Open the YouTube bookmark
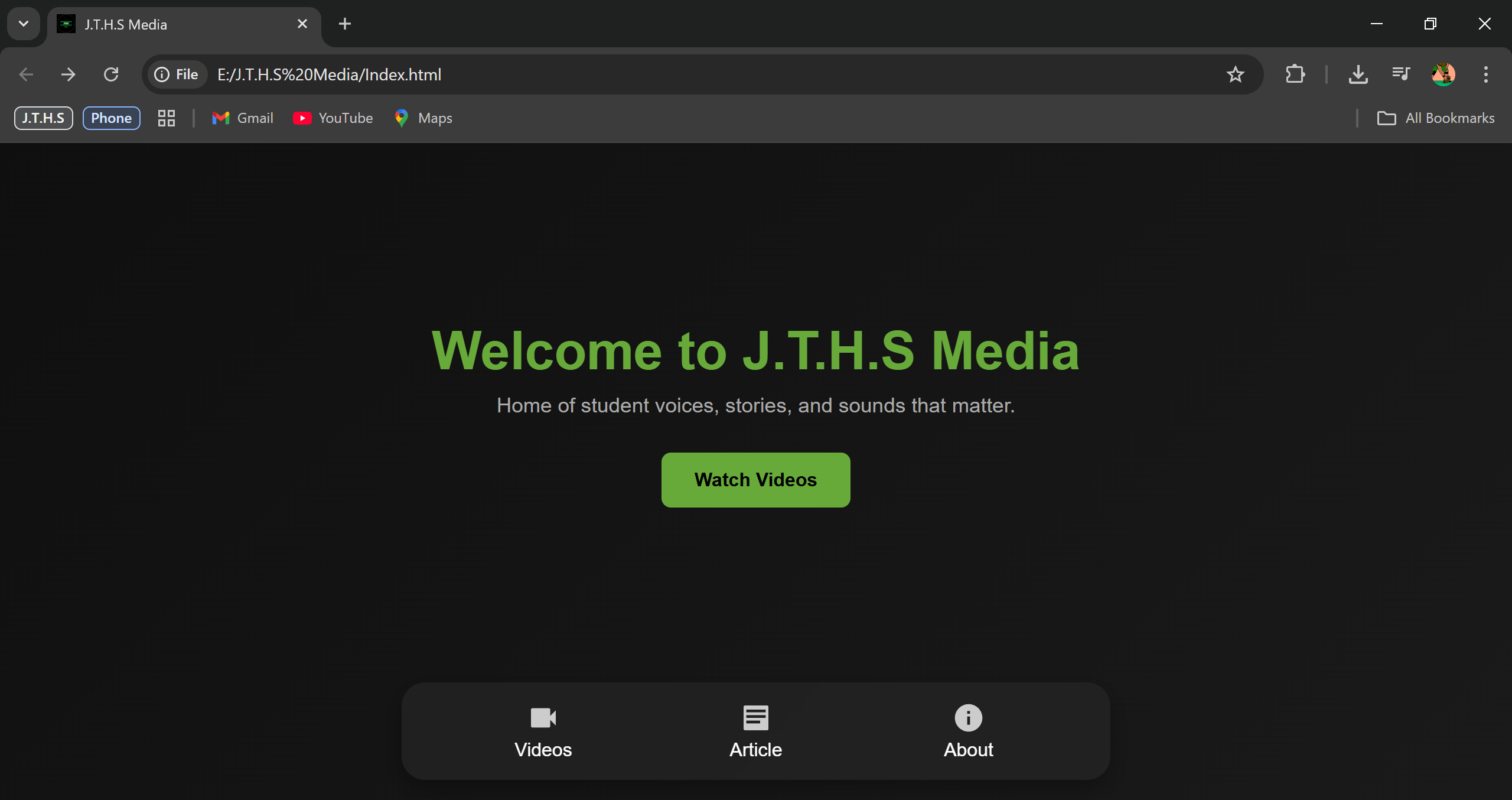 click(333, 118)
